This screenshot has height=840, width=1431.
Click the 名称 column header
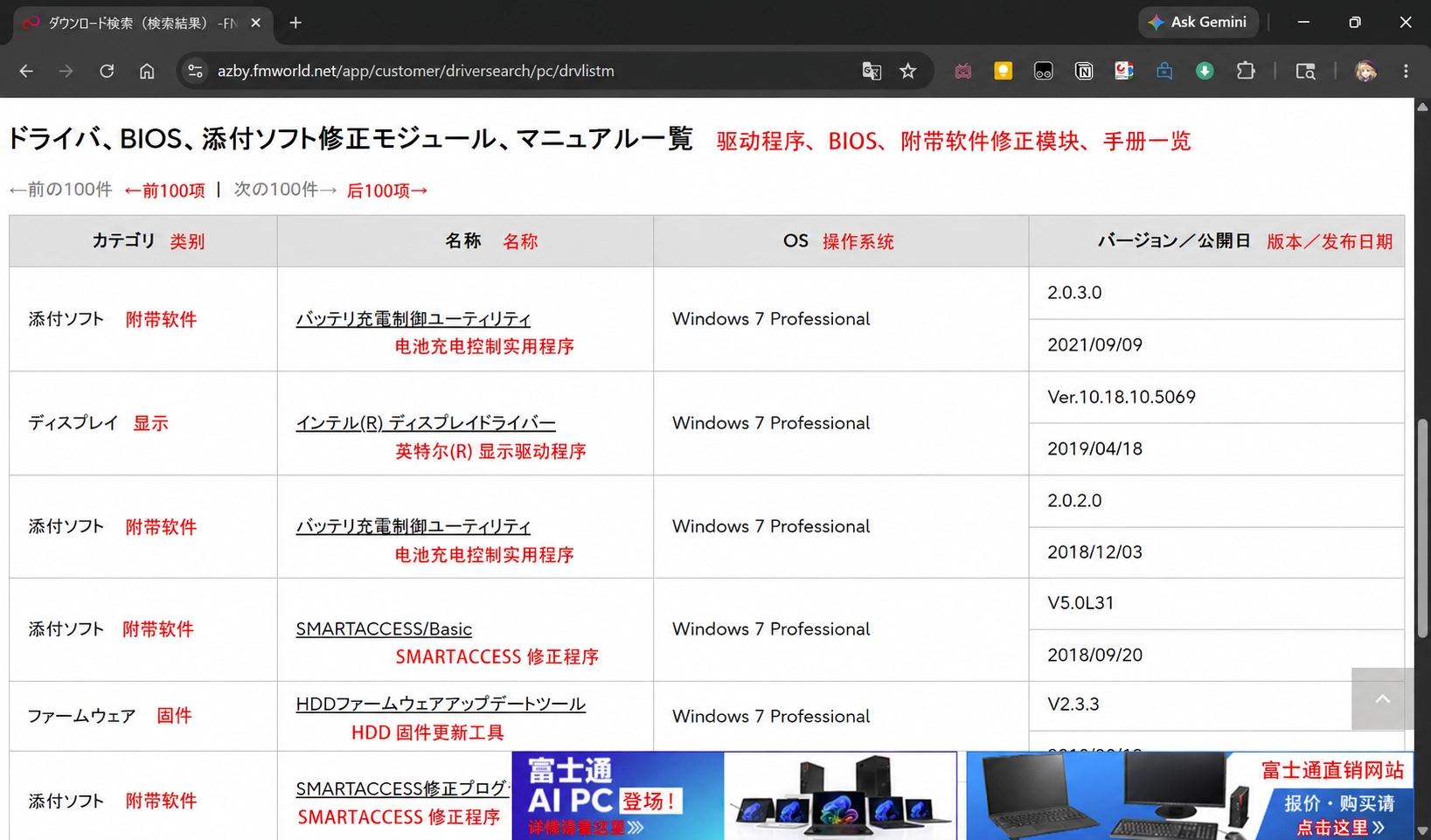pyautogui.click(x=463, y=240)
